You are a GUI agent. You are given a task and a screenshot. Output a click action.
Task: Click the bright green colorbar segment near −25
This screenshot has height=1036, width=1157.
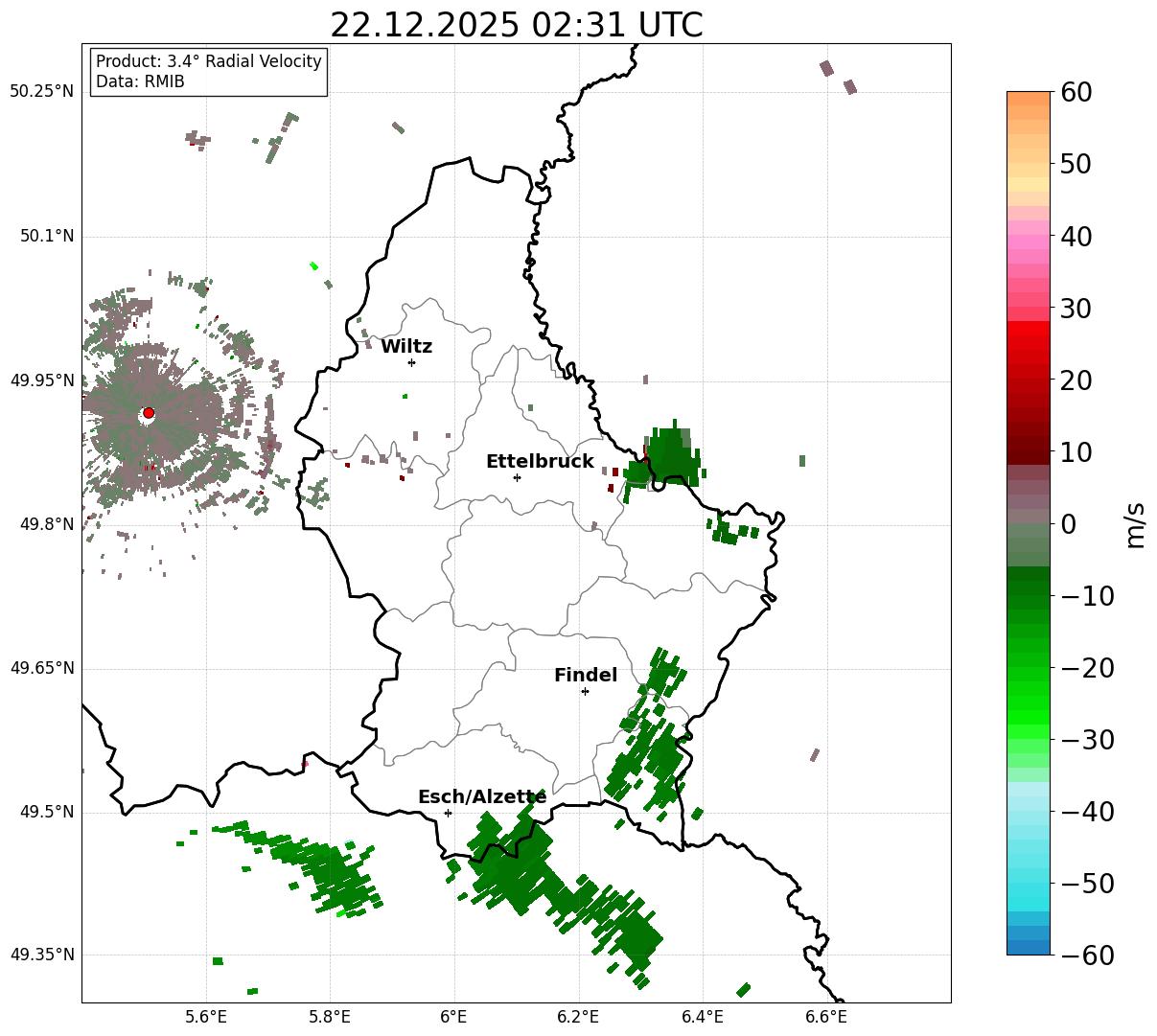click(x=1029, y=704)
